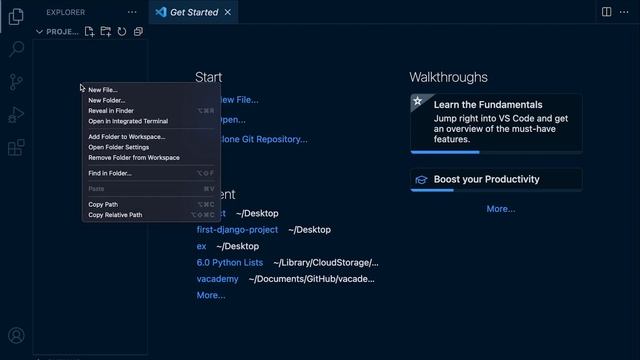Open recent first-django-project folder
640x360 pixels.
click(x=237, y=230)
